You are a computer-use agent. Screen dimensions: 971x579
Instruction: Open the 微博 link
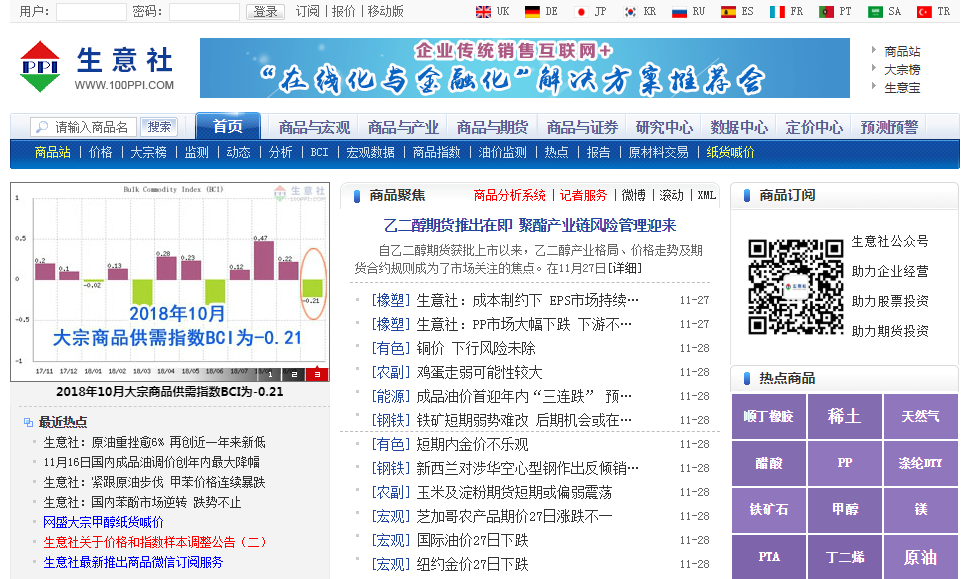633,196
